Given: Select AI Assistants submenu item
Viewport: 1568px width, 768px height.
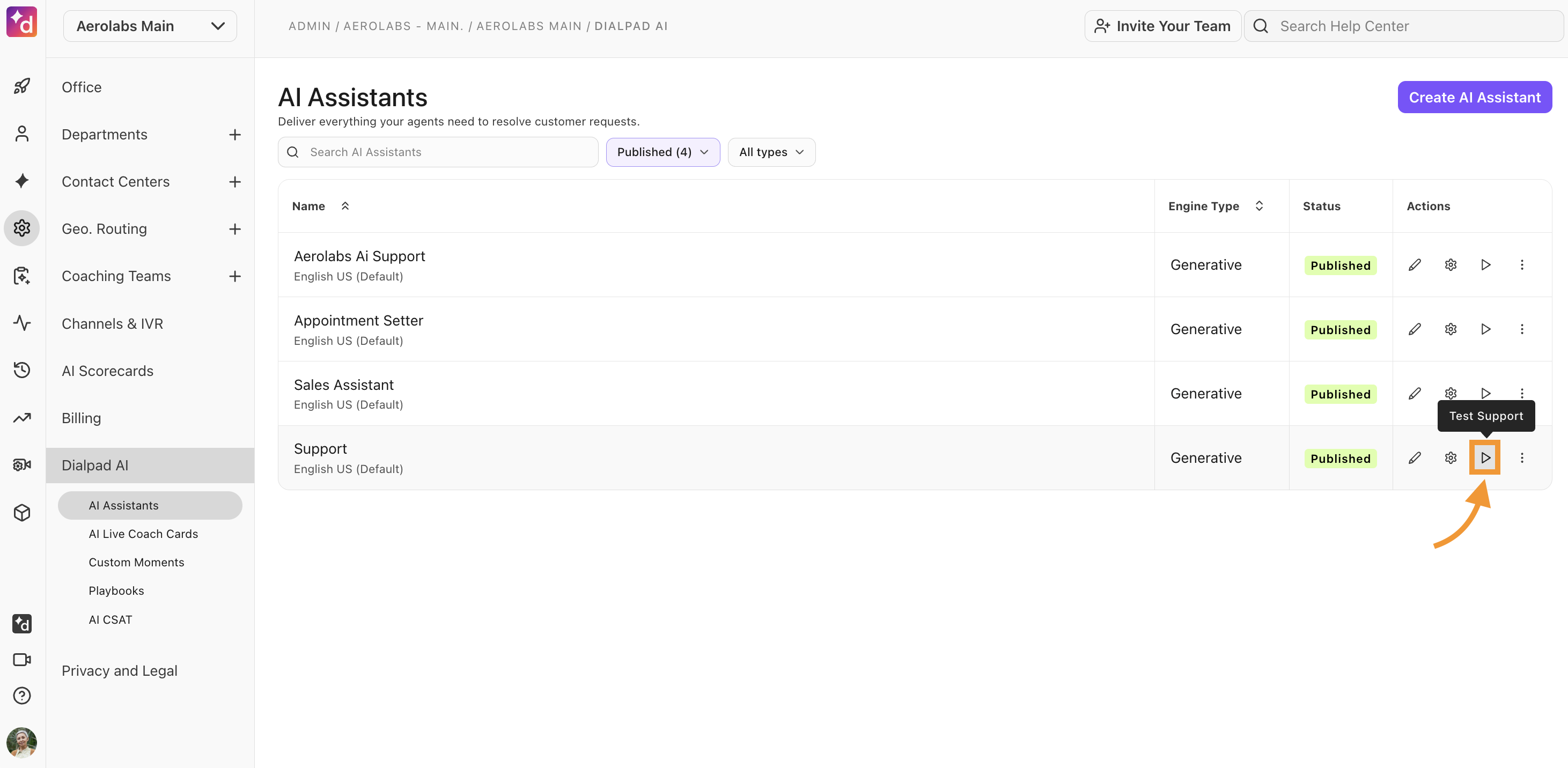Looking at the screenshot, I should click(x=150, y=506).
